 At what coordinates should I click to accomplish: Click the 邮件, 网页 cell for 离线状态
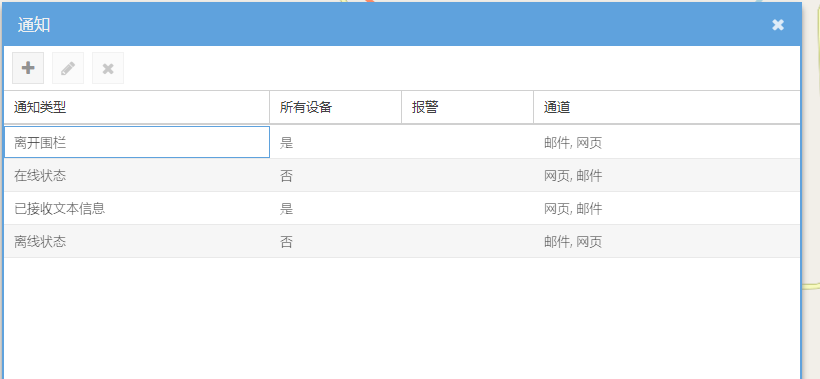(x=667, y=241)
